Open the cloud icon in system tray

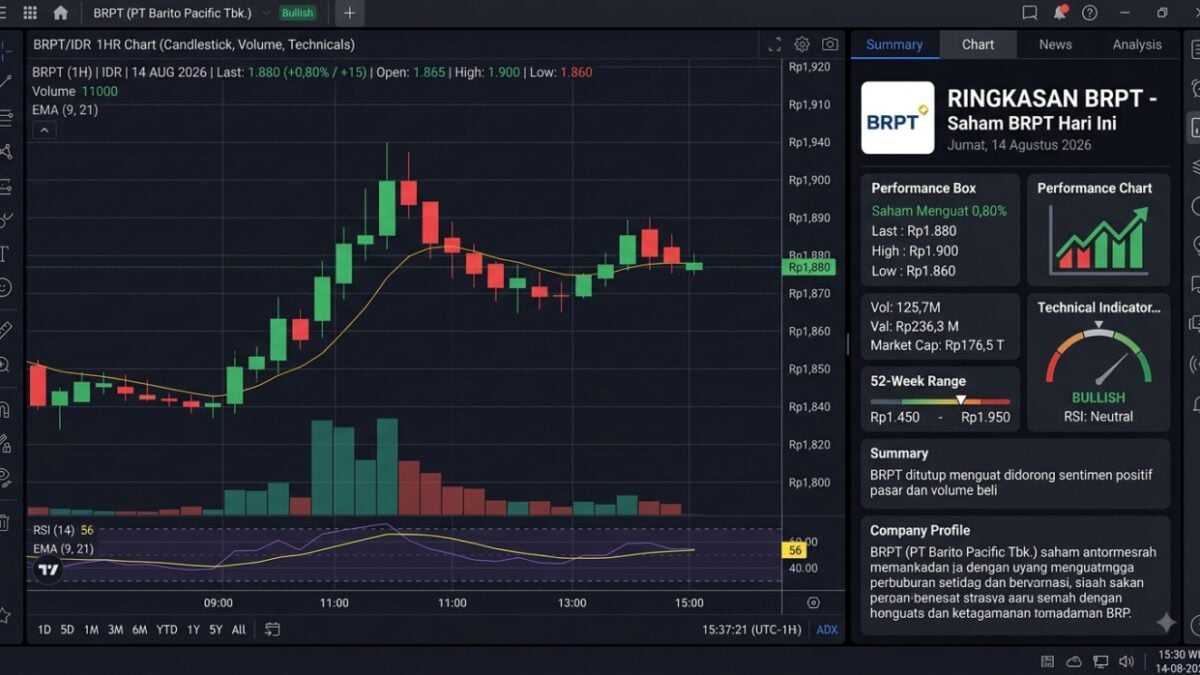(1074, 661)
